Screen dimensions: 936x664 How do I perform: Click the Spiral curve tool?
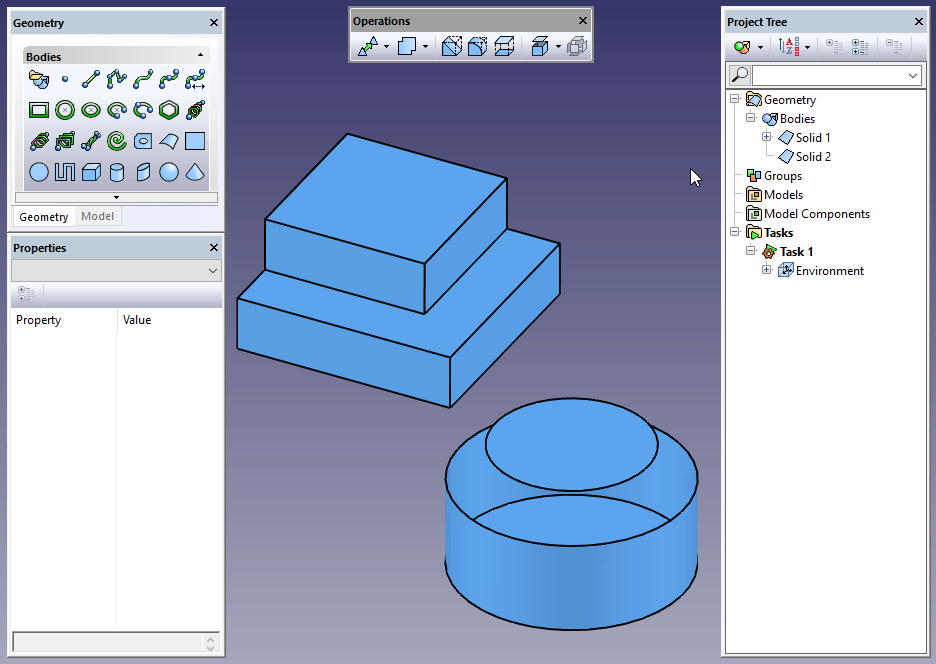tap(117, 141)
